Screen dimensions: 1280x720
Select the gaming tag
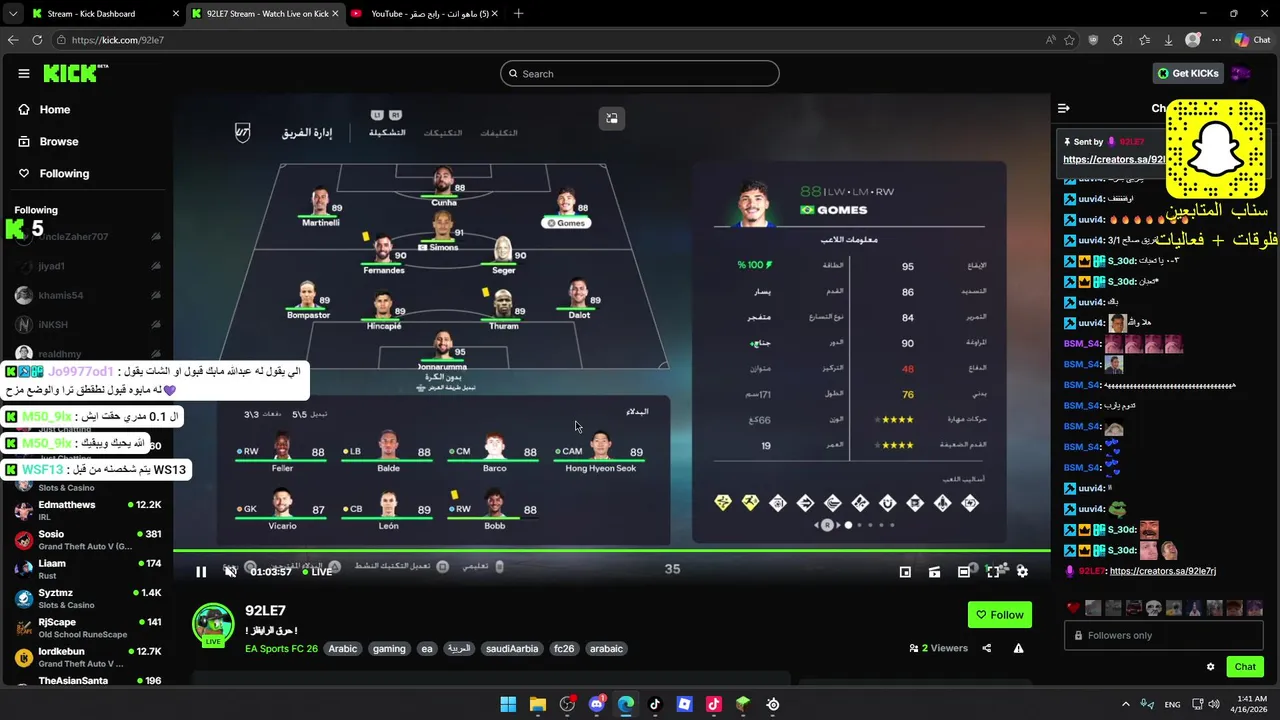pos(389,649)
